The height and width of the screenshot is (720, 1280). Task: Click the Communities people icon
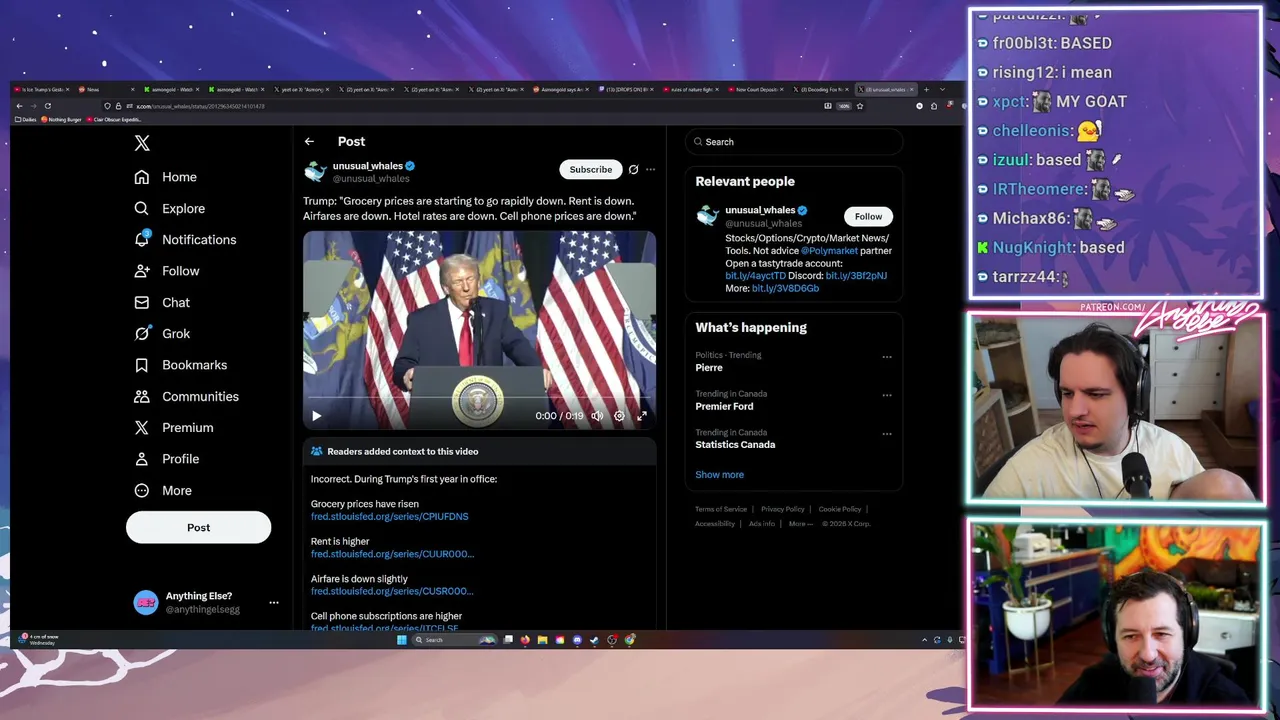tap(142, 396)
